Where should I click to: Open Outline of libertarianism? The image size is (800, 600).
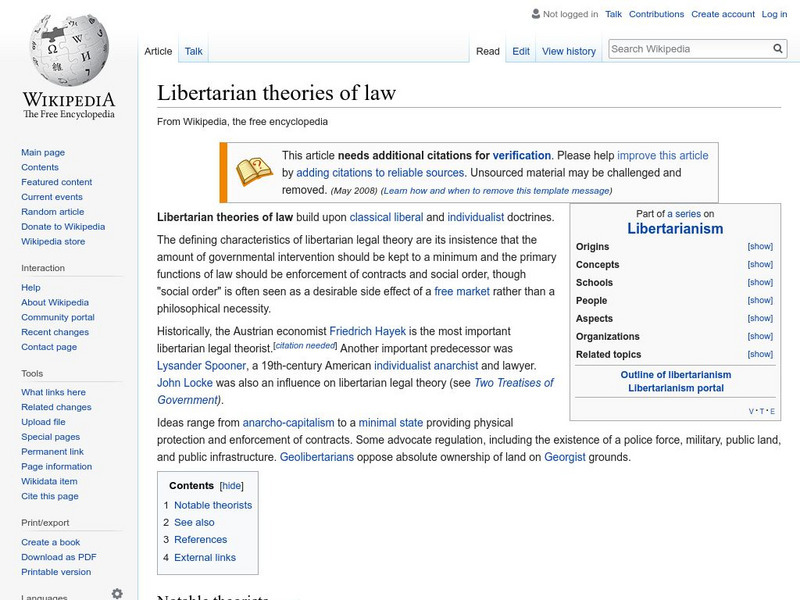pos(676,374)
